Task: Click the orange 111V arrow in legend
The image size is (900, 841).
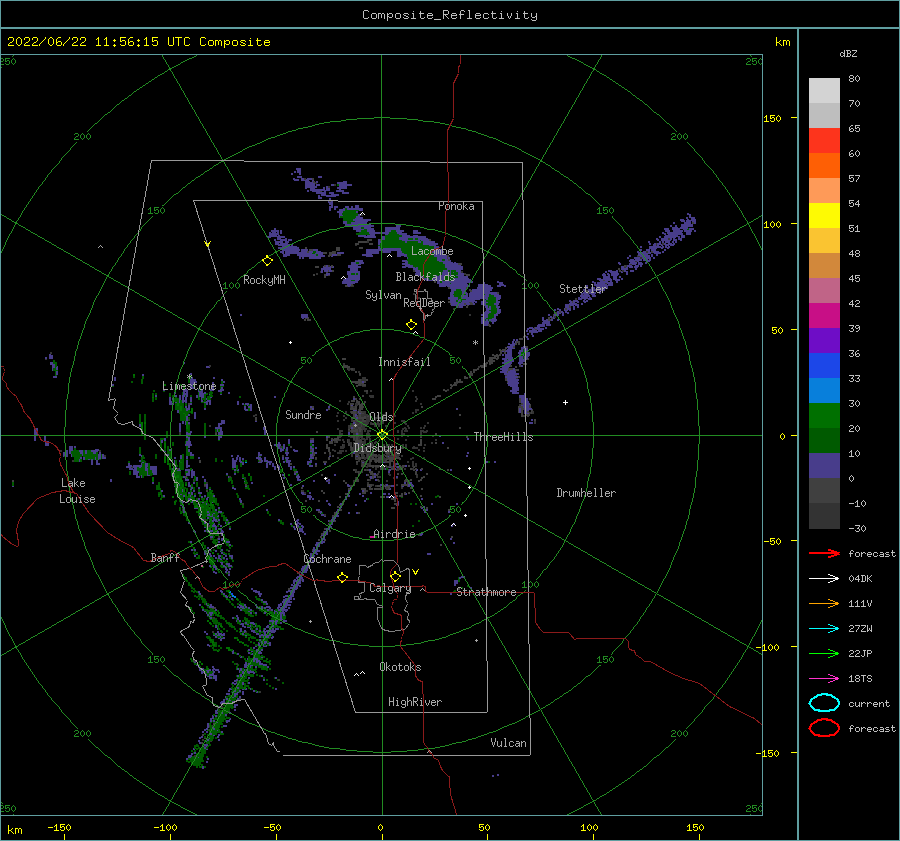Action: click(824, 603)
